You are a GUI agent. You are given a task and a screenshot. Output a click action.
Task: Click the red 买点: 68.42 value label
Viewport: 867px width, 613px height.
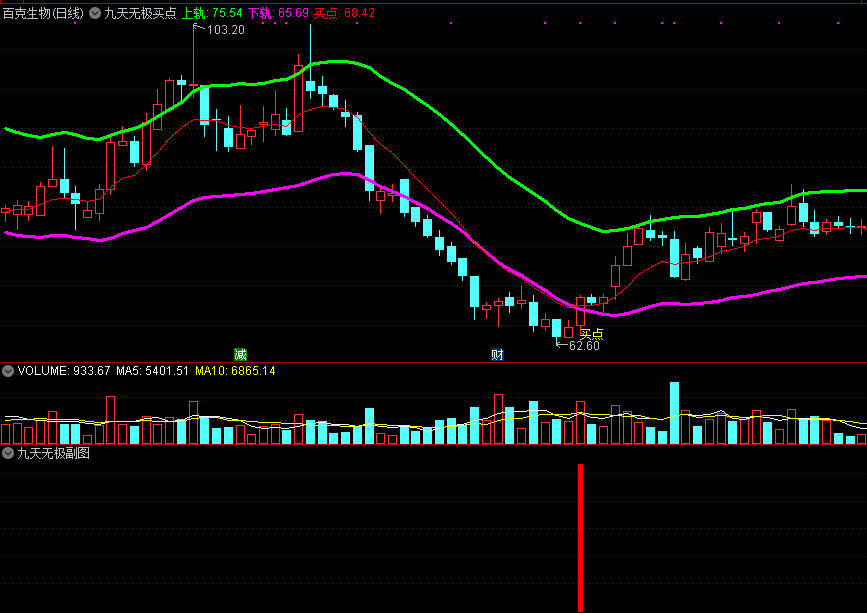tap(344, 13)
